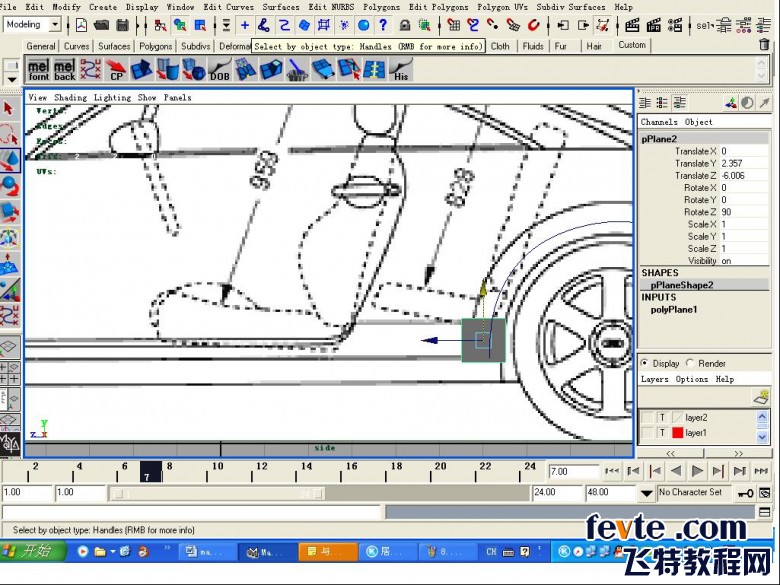Delete shelf item with trash icon
The height and width of the screenshot is (585, 780).
pos(764,45)
